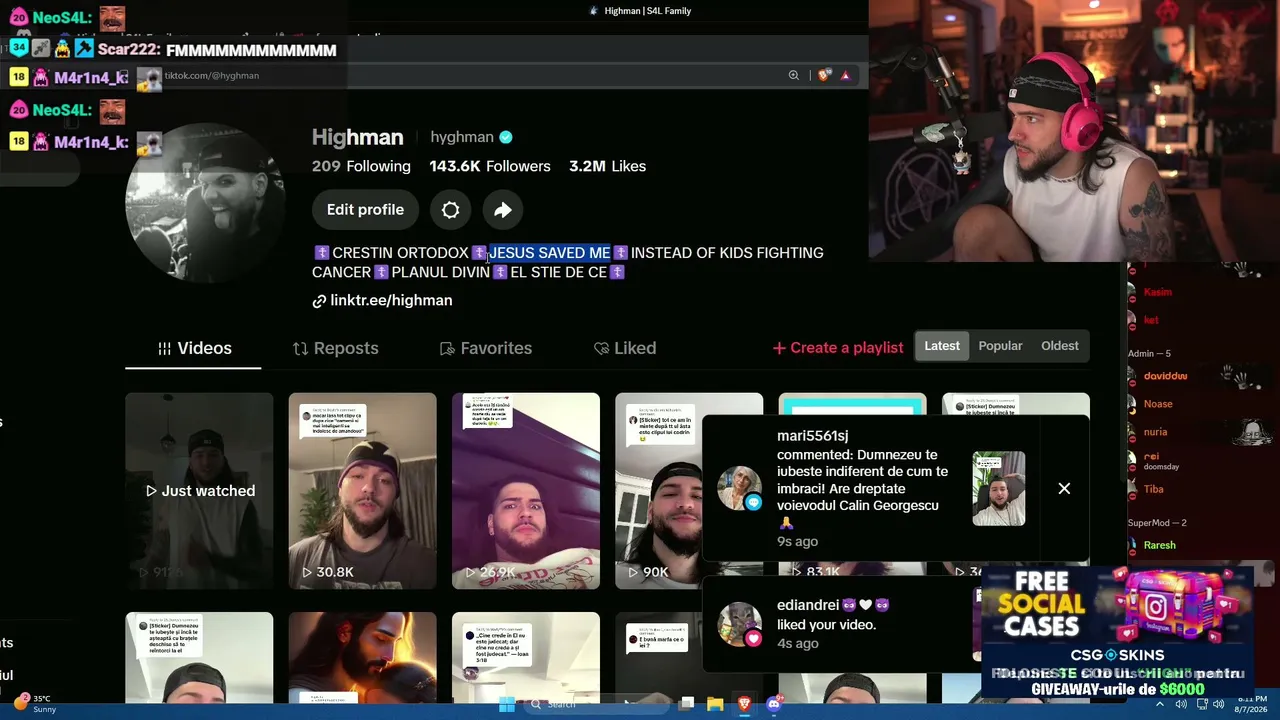Click the Highman profile picture
This screenshot has height=720, width=1280.
(204, 203)
